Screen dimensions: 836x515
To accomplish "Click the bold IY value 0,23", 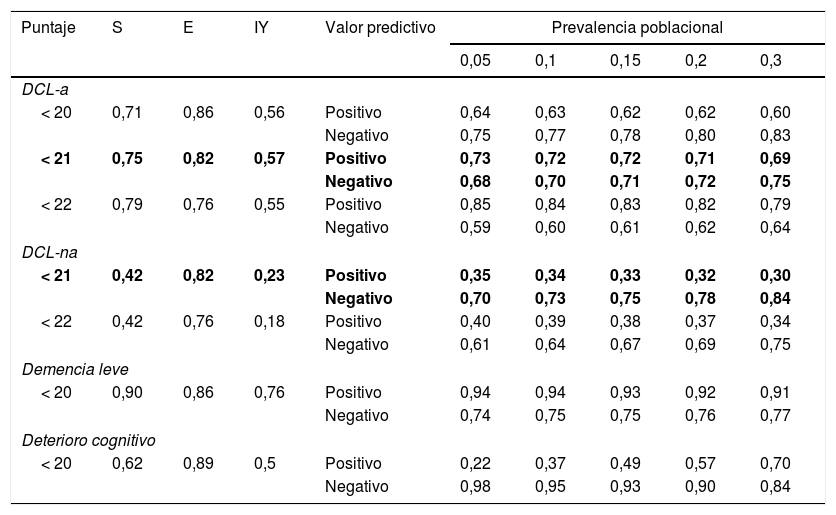I will 269,275.
